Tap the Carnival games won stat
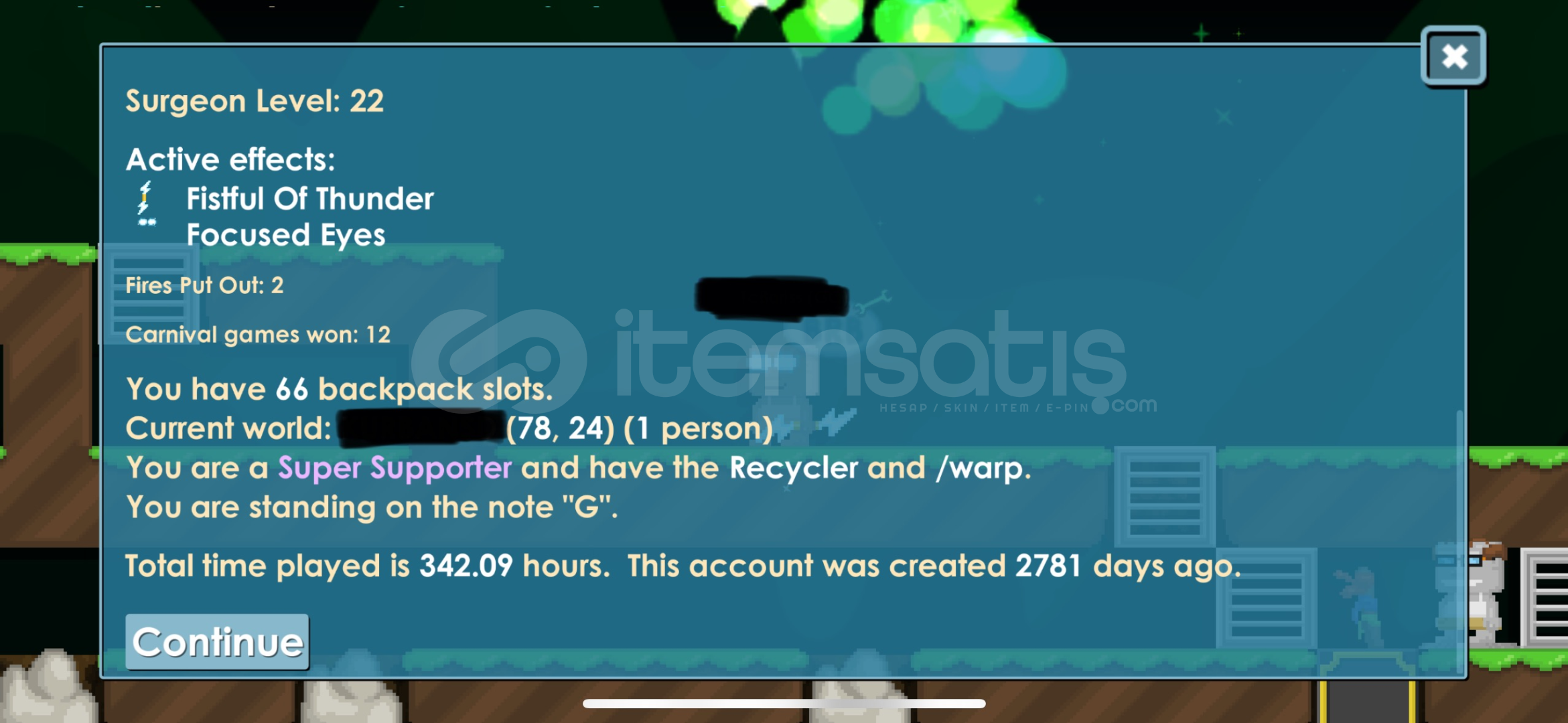This screenshot has height=723, width=1568. point(258,335)
